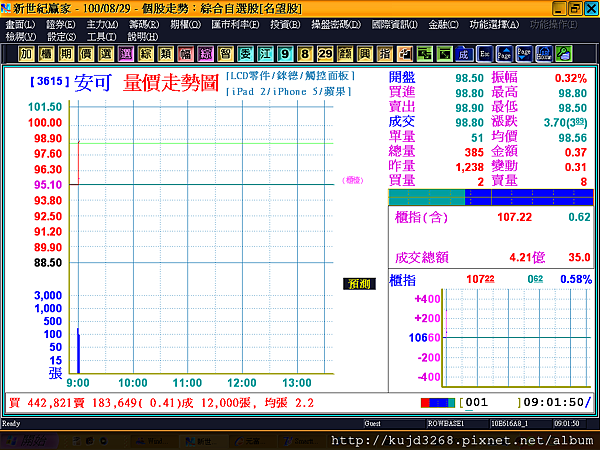Click the 價 toolbar button
The height and width of the screenshot is (450, 600).
[86, 54]
